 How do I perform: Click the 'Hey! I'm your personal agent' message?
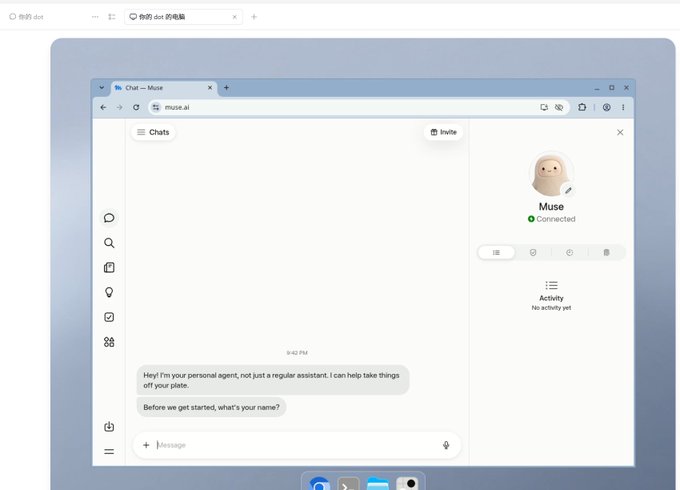[x=272, y=380]
